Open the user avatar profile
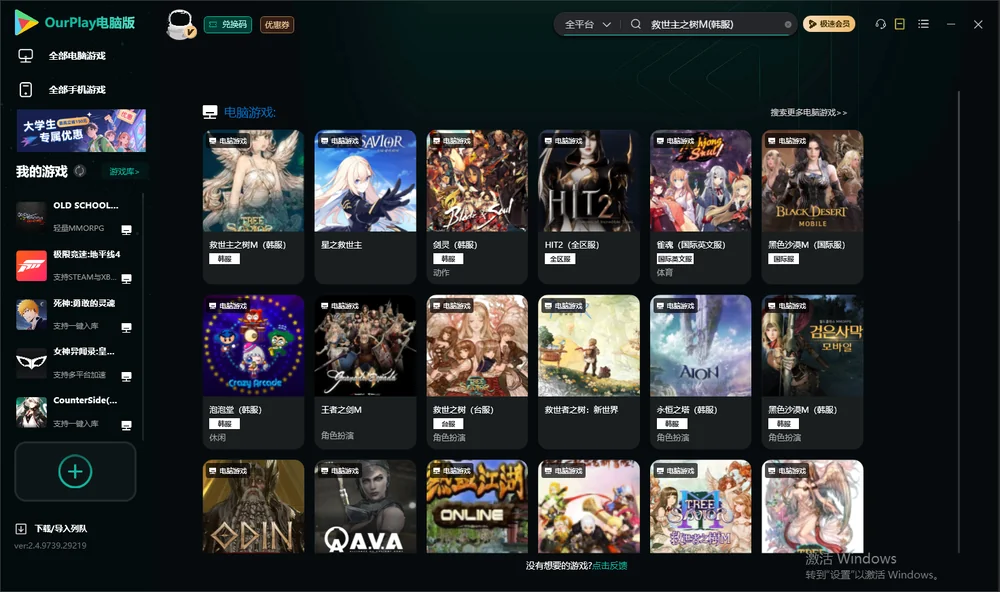 180,24
